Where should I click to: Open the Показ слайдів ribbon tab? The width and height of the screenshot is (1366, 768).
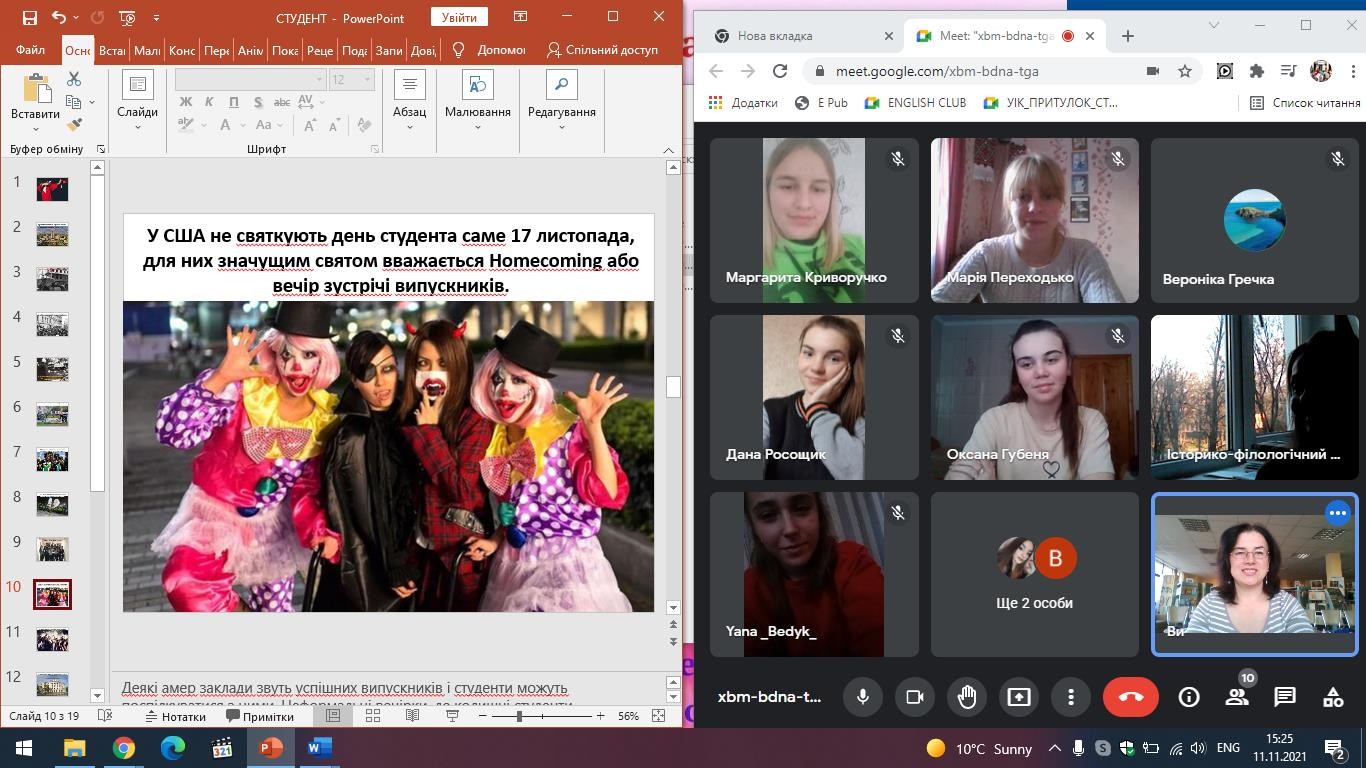(285, 50)
